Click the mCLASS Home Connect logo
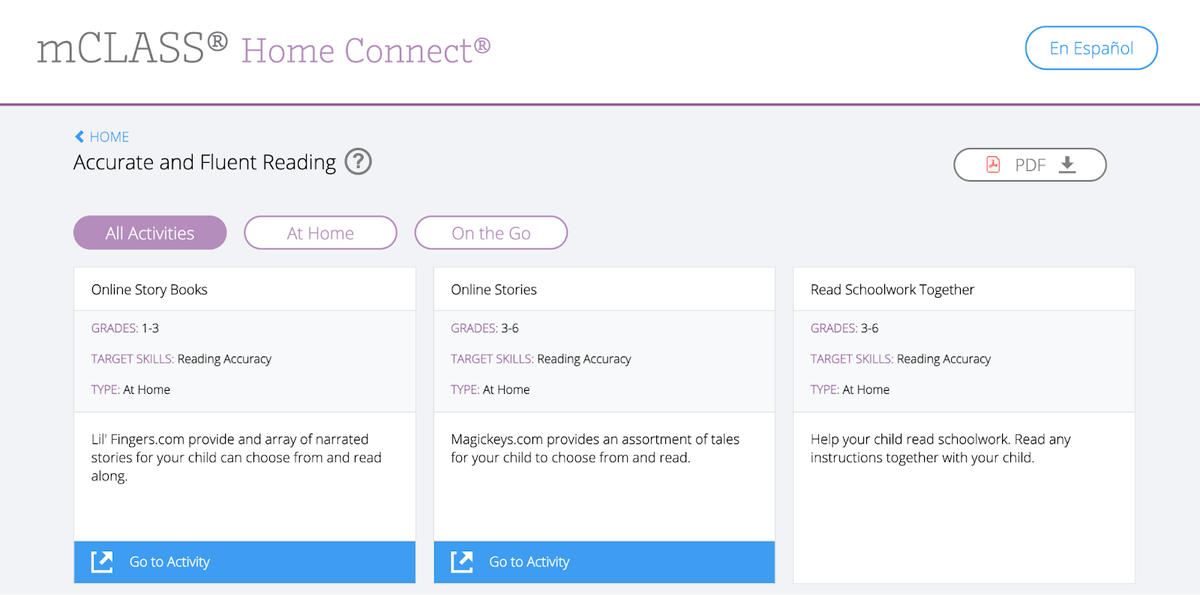Viewport: 1200px width, 595px height. (264, 48)
